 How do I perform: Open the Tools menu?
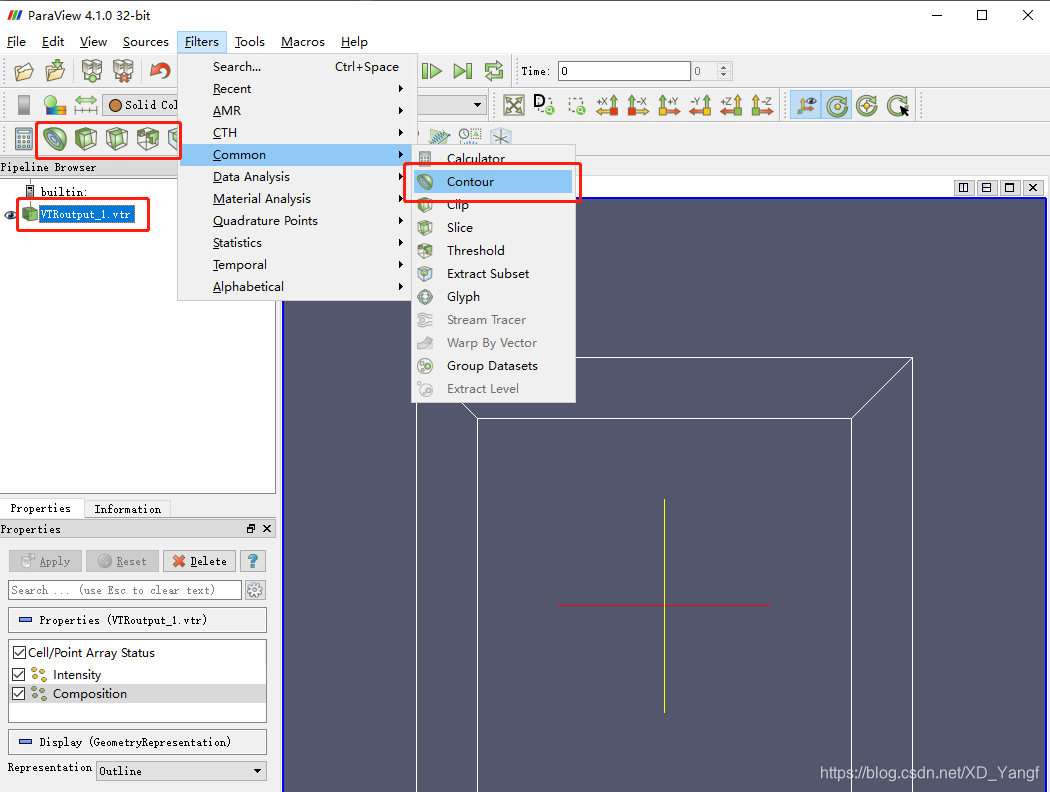click(250, 42)
